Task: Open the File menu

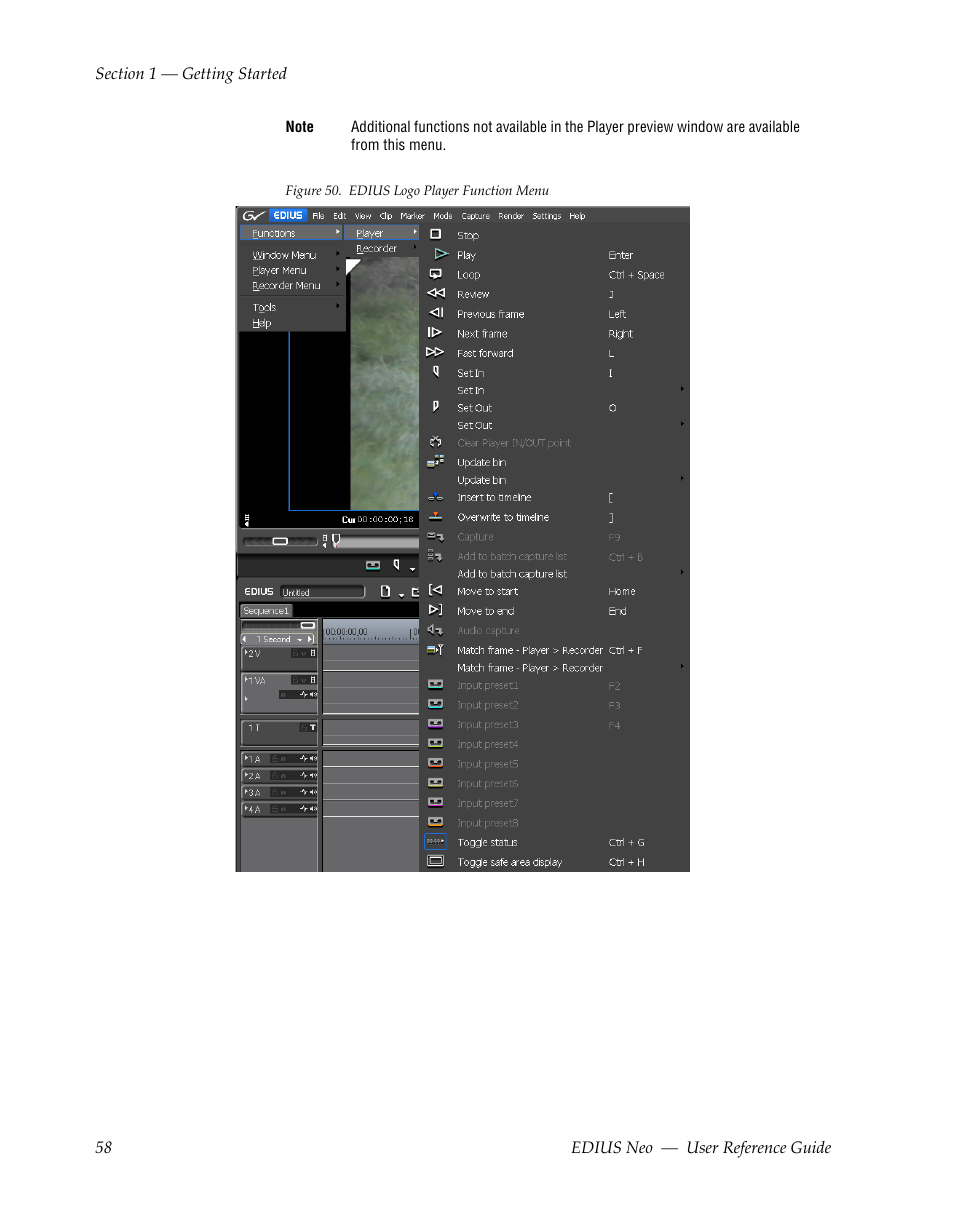Action: click(x=318, y=216)
